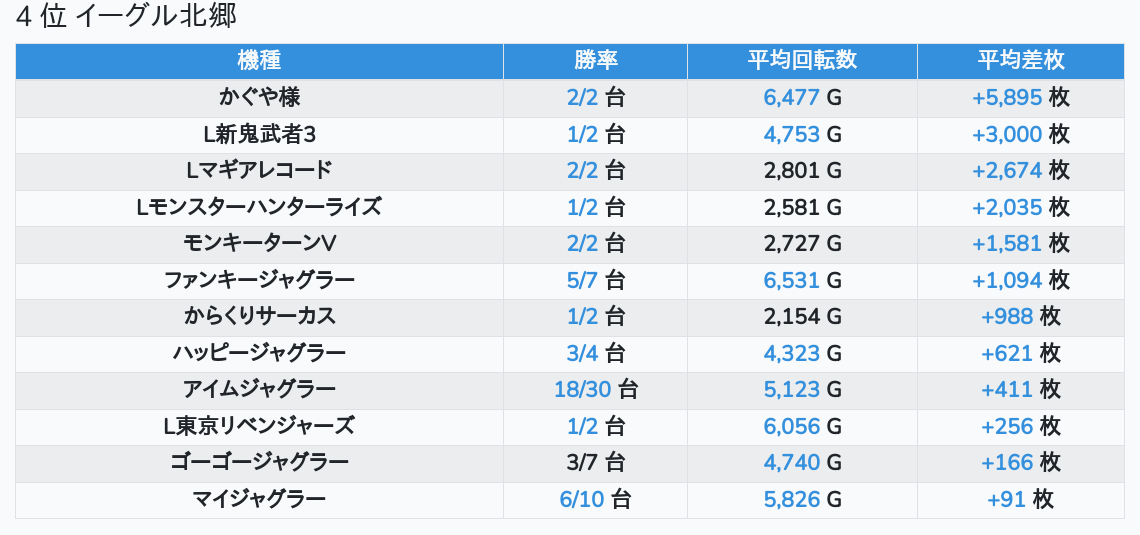The width and height of the screenshot is (1140, 535).
Task: Click the 機種 column header
Action: pyautogui.click(x=259, y=60)
